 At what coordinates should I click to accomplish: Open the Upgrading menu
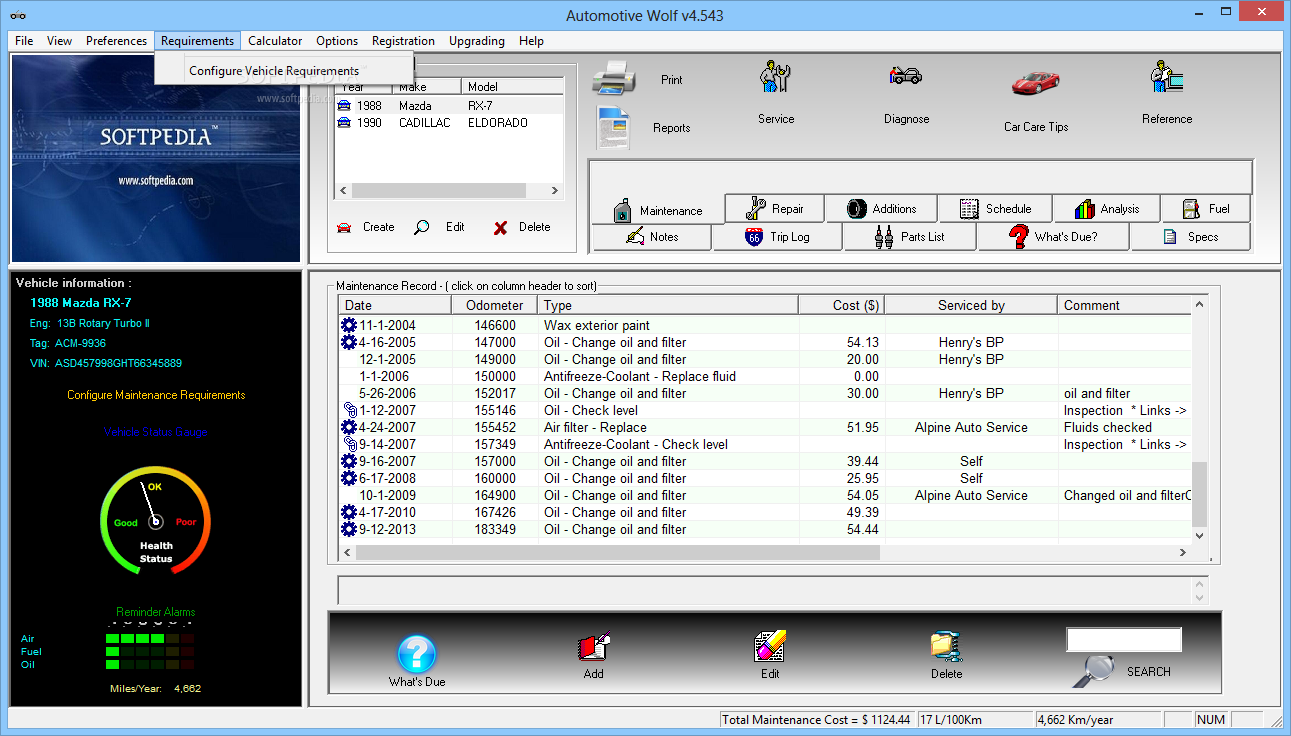(x=477, y=41)
